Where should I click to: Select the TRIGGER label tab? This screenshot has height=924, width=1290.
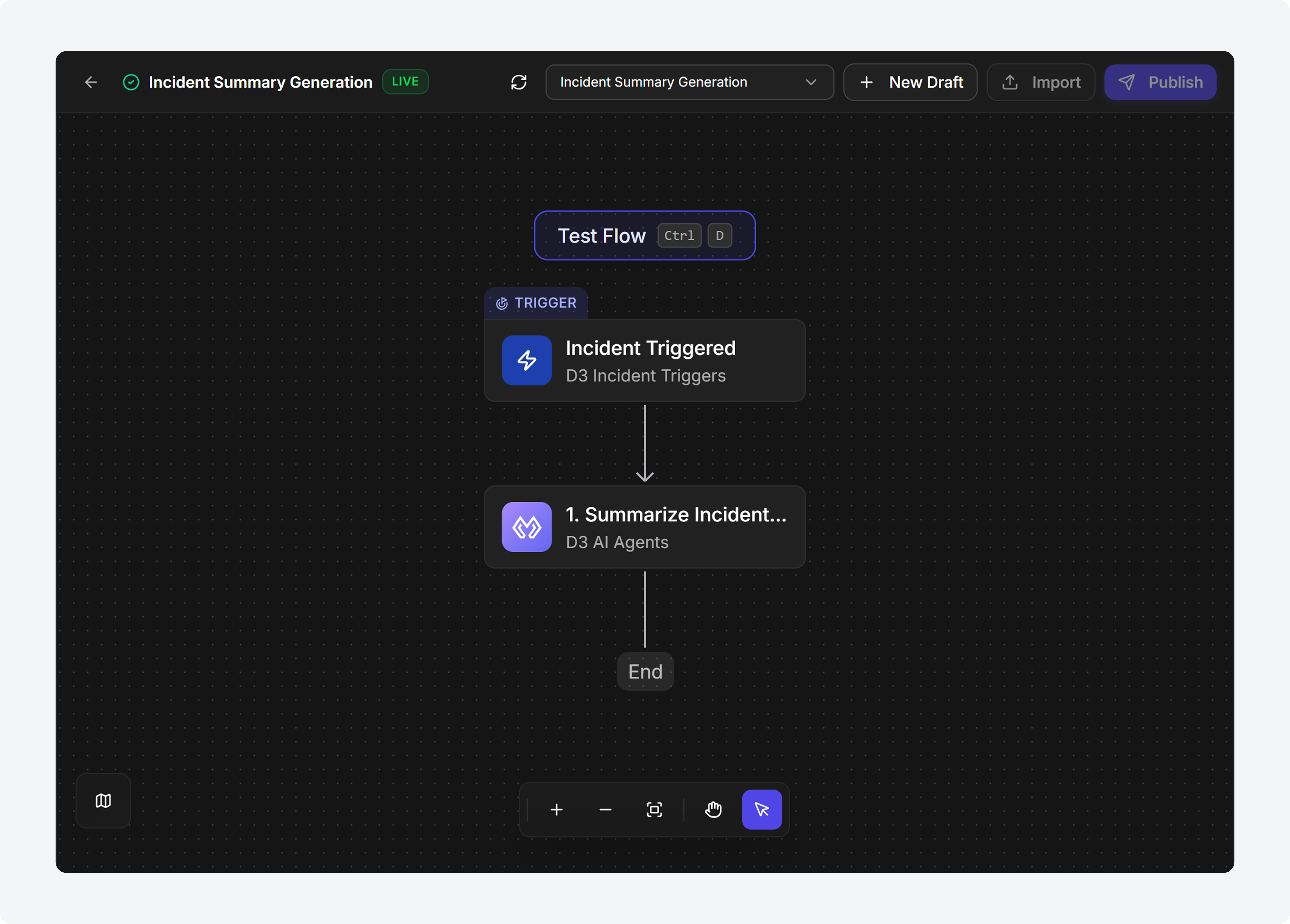click(x=536, y=303)
